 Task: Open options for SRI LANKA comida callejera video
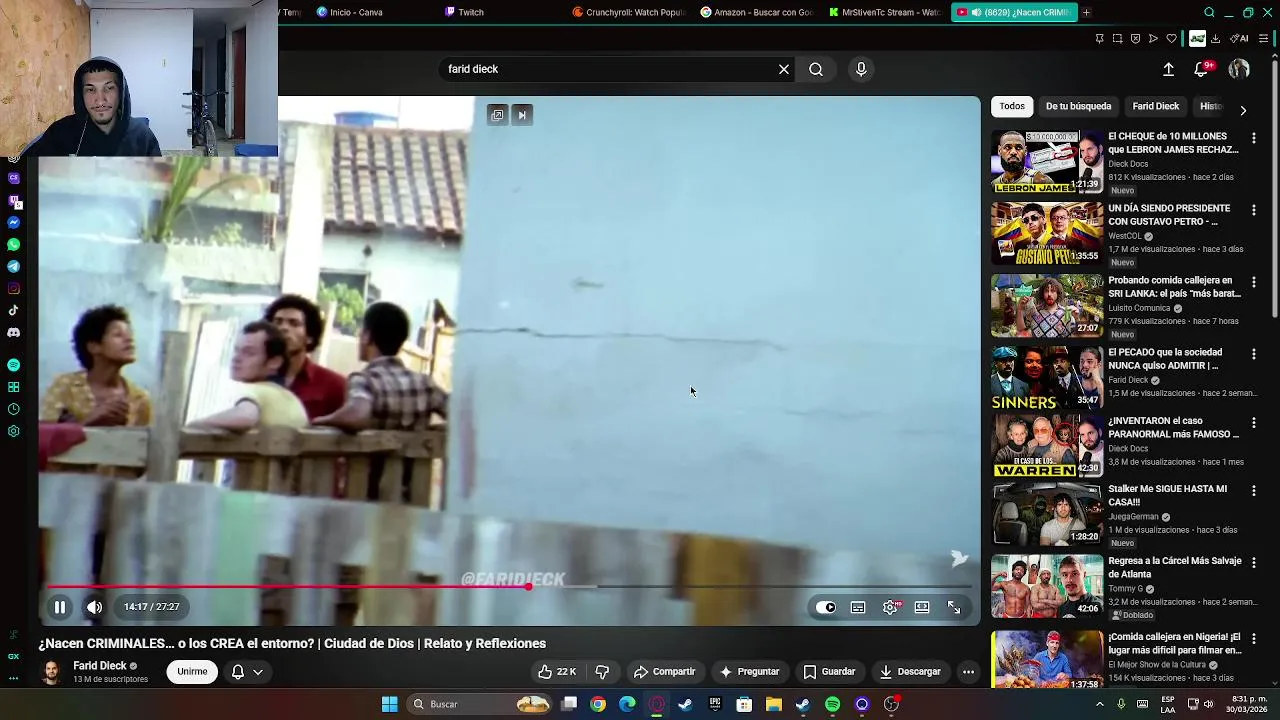point(1254,282)
